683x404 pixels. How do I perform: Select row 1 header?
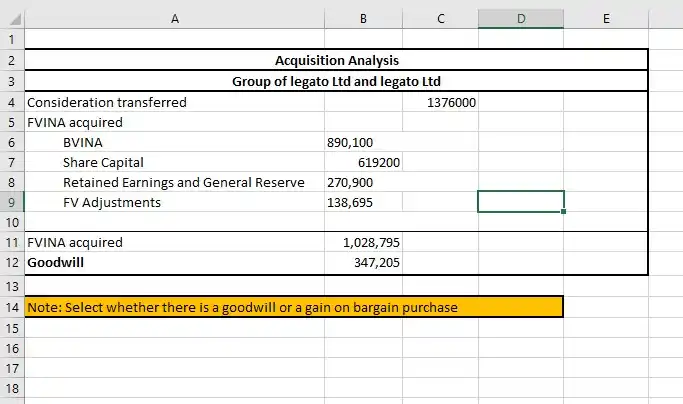tap(12, 39)
